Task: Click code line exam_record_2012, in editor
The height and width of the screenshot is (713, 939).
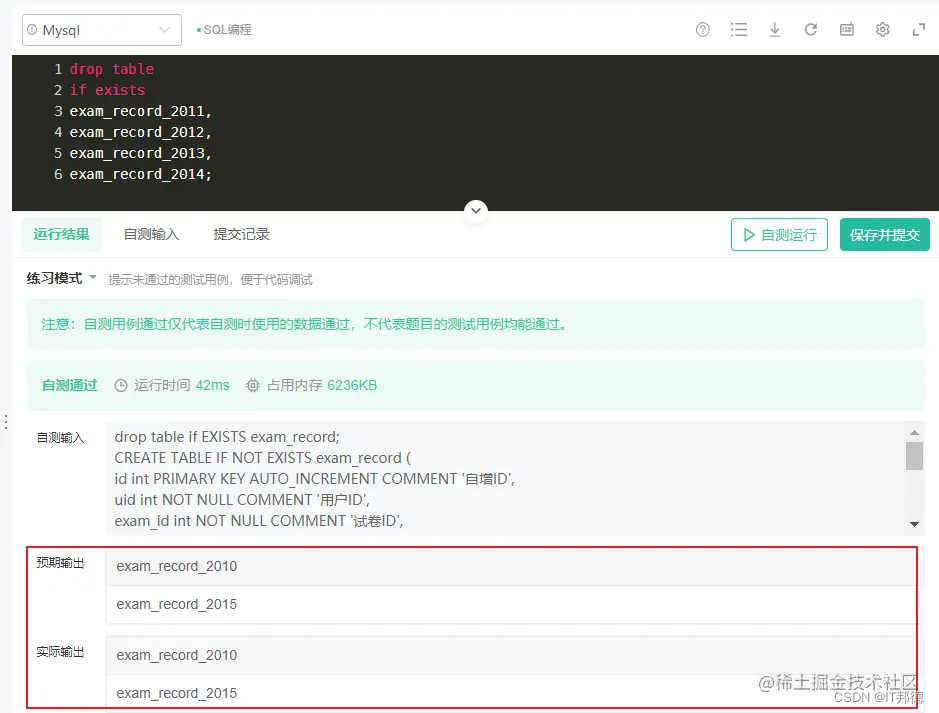Action: tap(141, 132)
